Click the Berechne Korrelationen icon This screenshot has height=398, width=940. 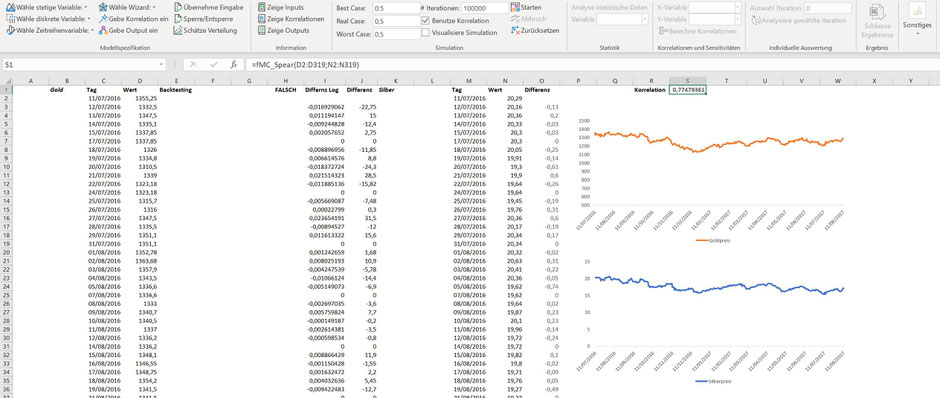663,31
